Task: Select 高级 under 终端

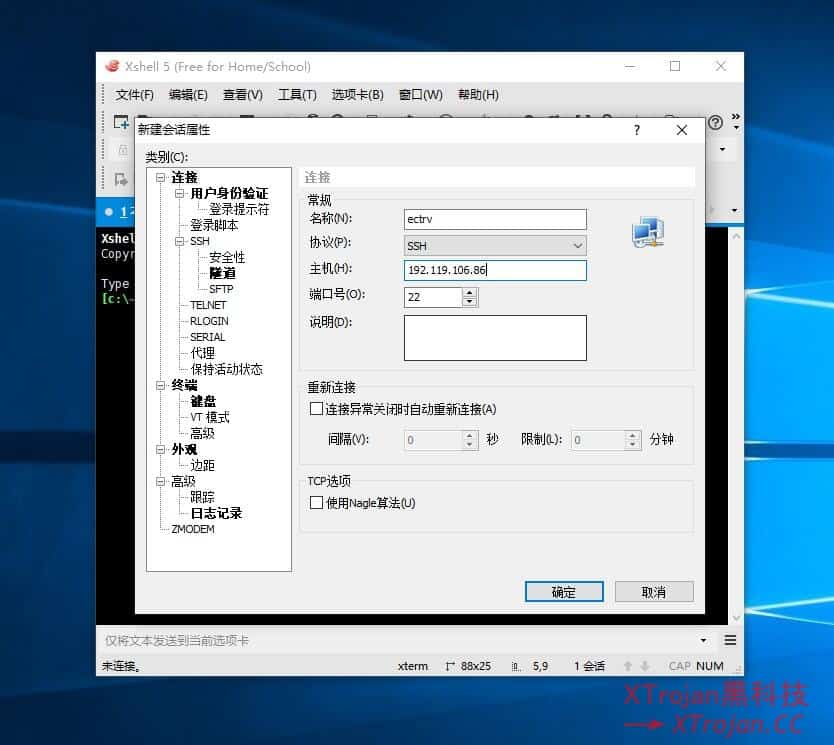Action: [x=203, y=433]
